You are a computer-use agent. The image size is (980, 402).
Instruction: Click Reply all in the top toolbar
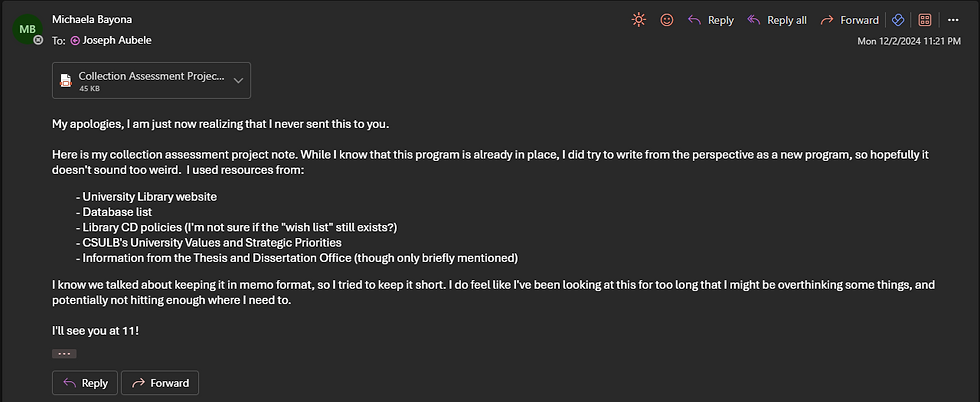(777, 20)
